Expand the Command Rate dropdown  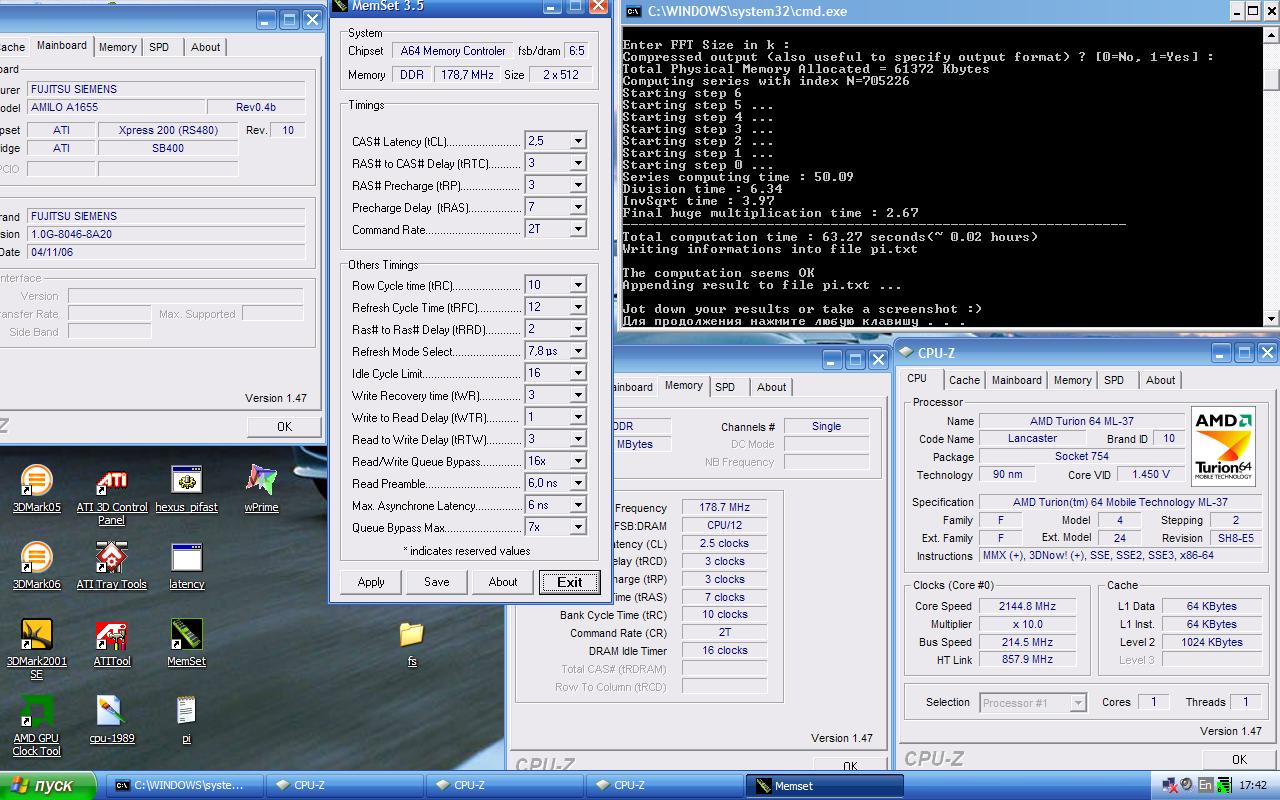tap(577, 229)
